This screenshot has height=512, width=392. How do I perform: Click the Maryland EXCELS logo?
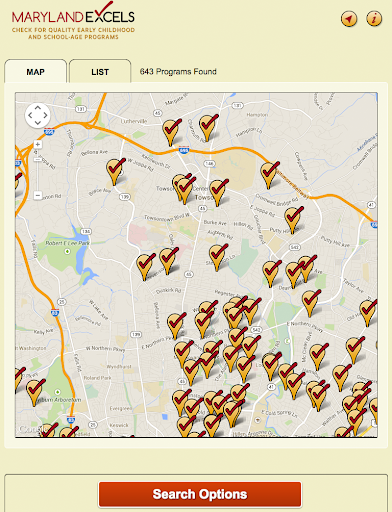73,21
